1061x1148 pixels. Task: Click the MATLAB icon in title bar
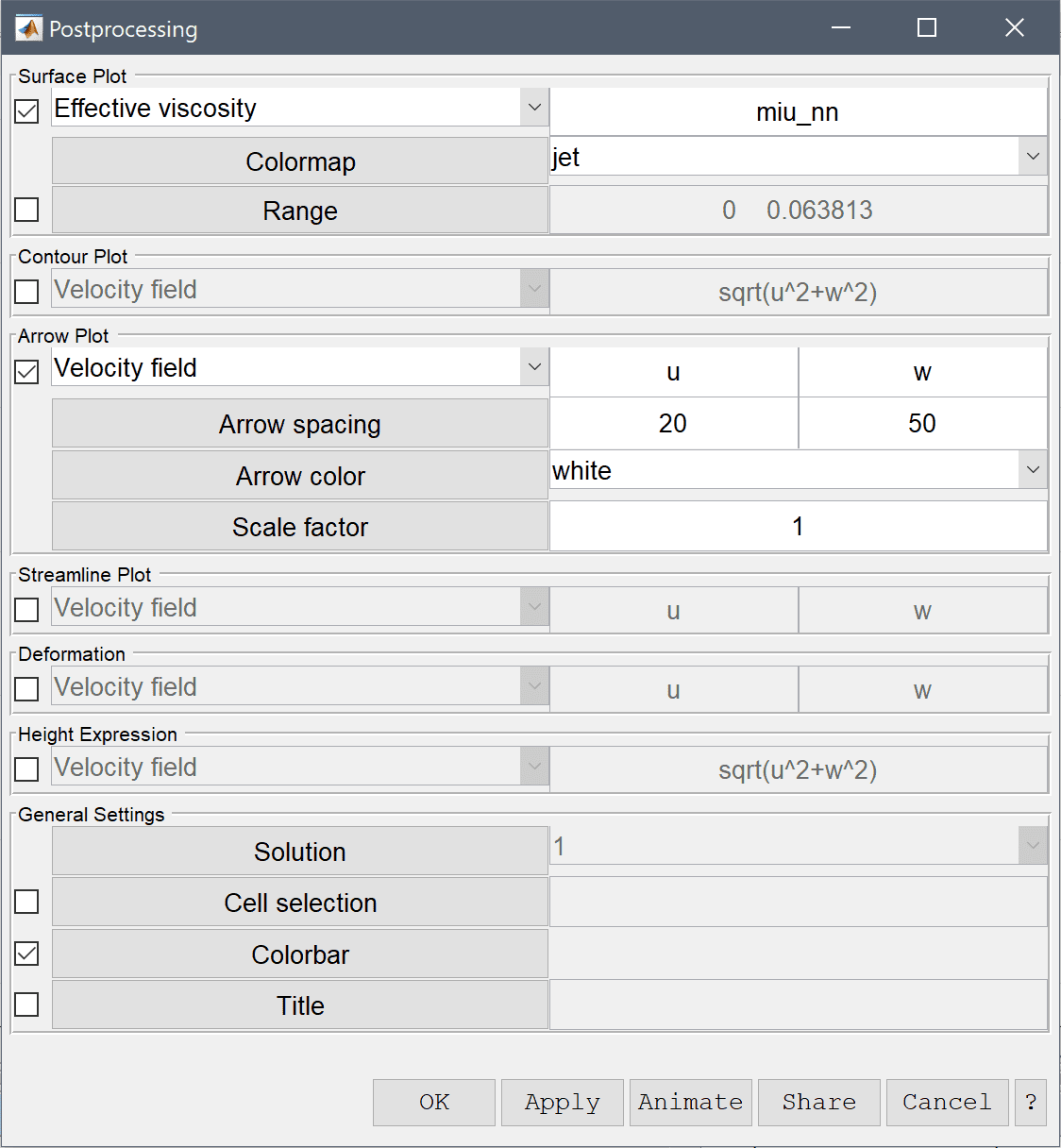pyautogui.click(x=29, y=28)
